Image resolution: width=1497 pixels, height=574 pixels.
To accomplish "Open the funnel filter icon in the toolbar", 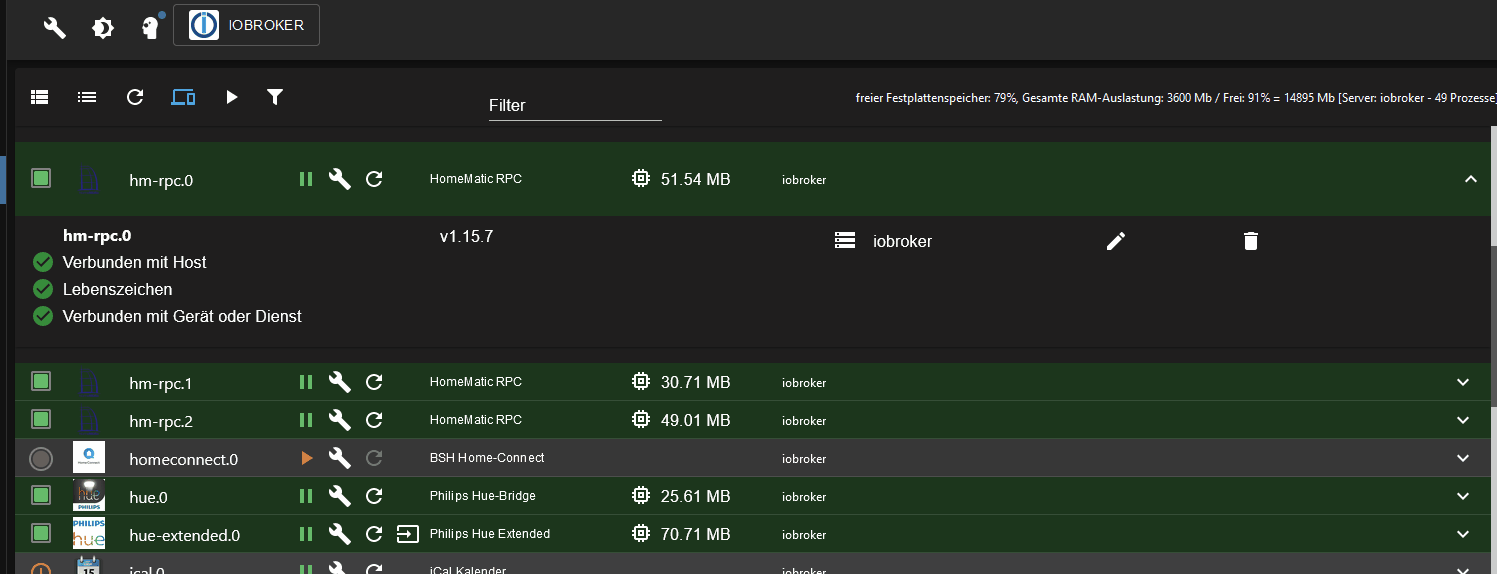I will pos(275,97).
